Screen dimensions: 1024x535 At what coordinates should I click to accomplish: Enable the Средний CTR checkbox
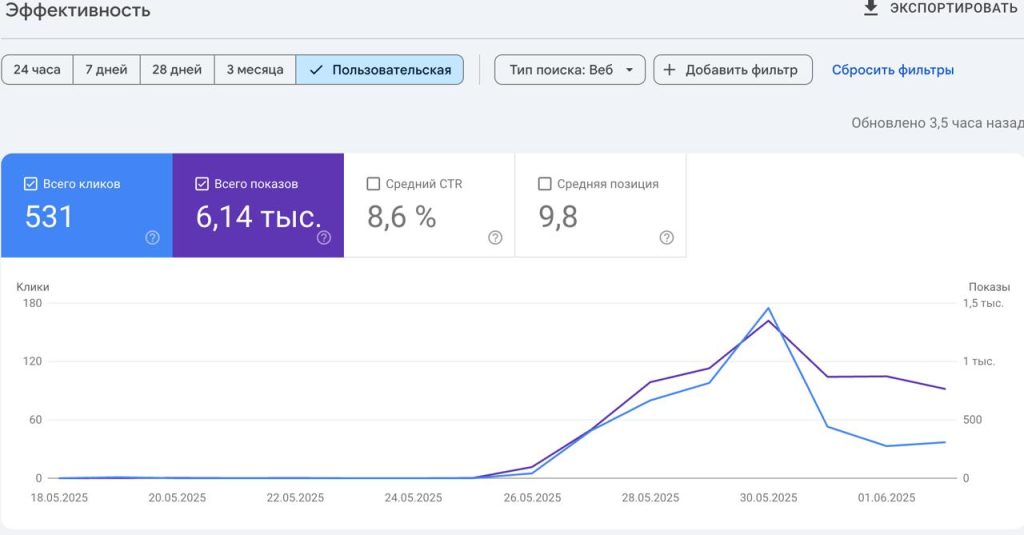[x=373, y=184]
